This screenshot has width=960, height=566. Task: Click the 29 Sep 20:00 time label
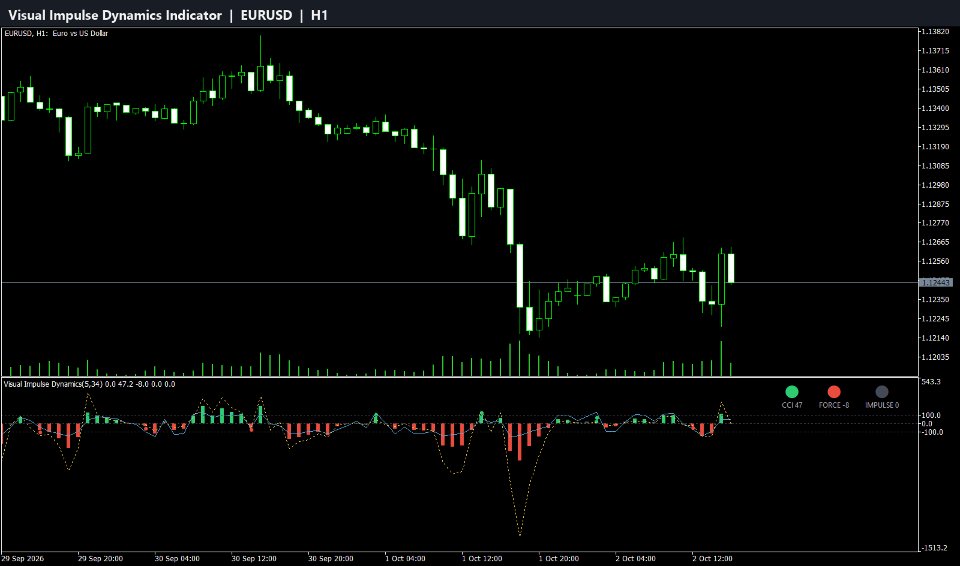pyautogui.click(x=100, y=559)
